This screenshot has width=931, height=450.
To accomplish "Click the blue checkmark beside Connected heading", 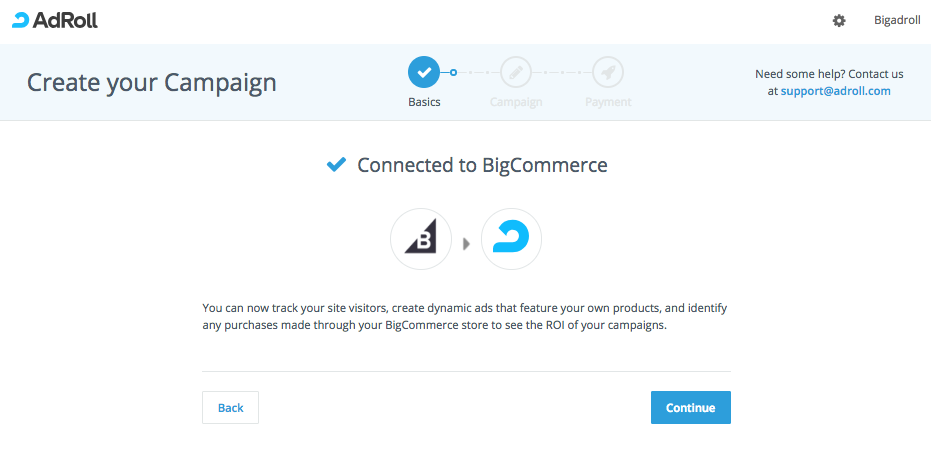I will point(337,165).
